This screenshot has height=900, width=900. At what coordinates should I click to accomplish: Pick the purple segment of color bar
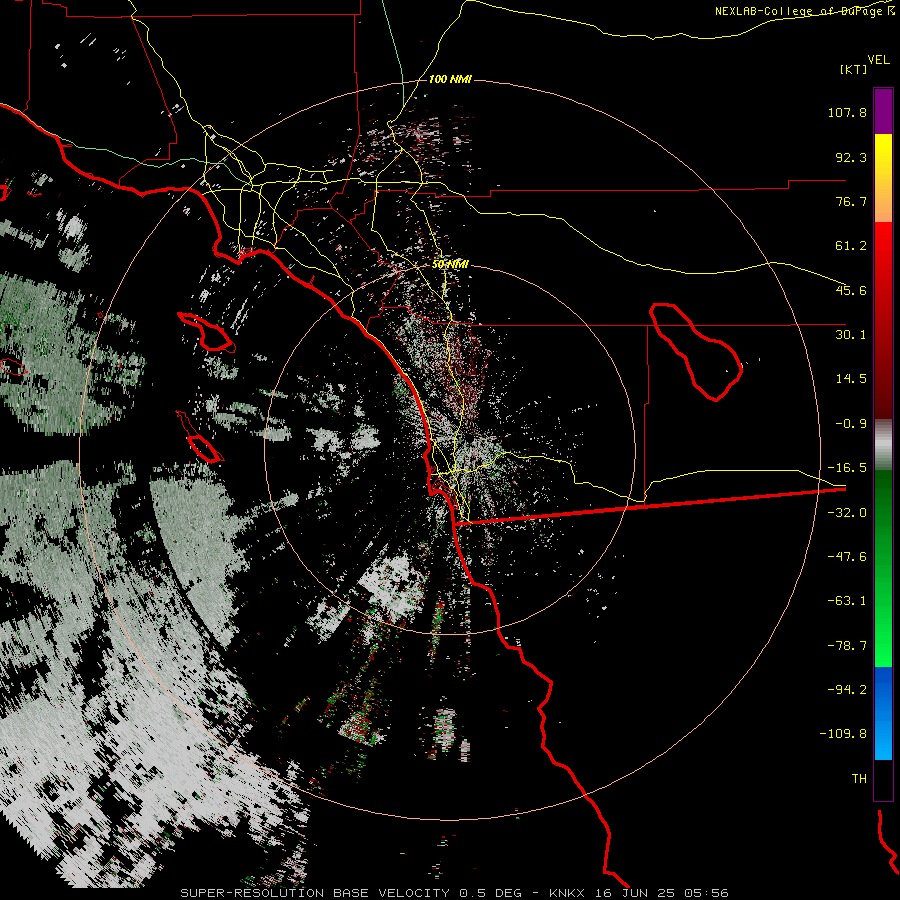tap(883, 111)
